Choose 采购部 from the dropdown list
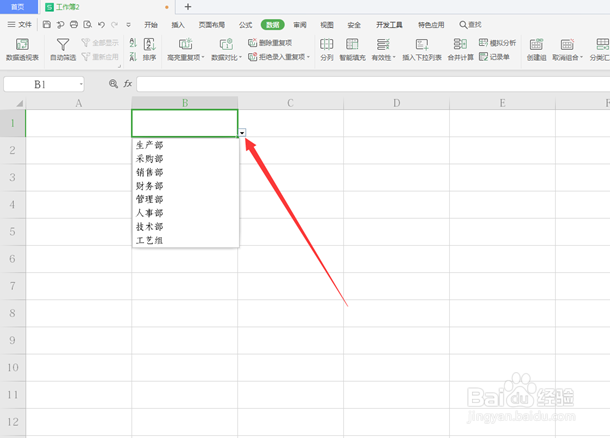This screenshot has height=438, width=610. (x=186, y=159)
